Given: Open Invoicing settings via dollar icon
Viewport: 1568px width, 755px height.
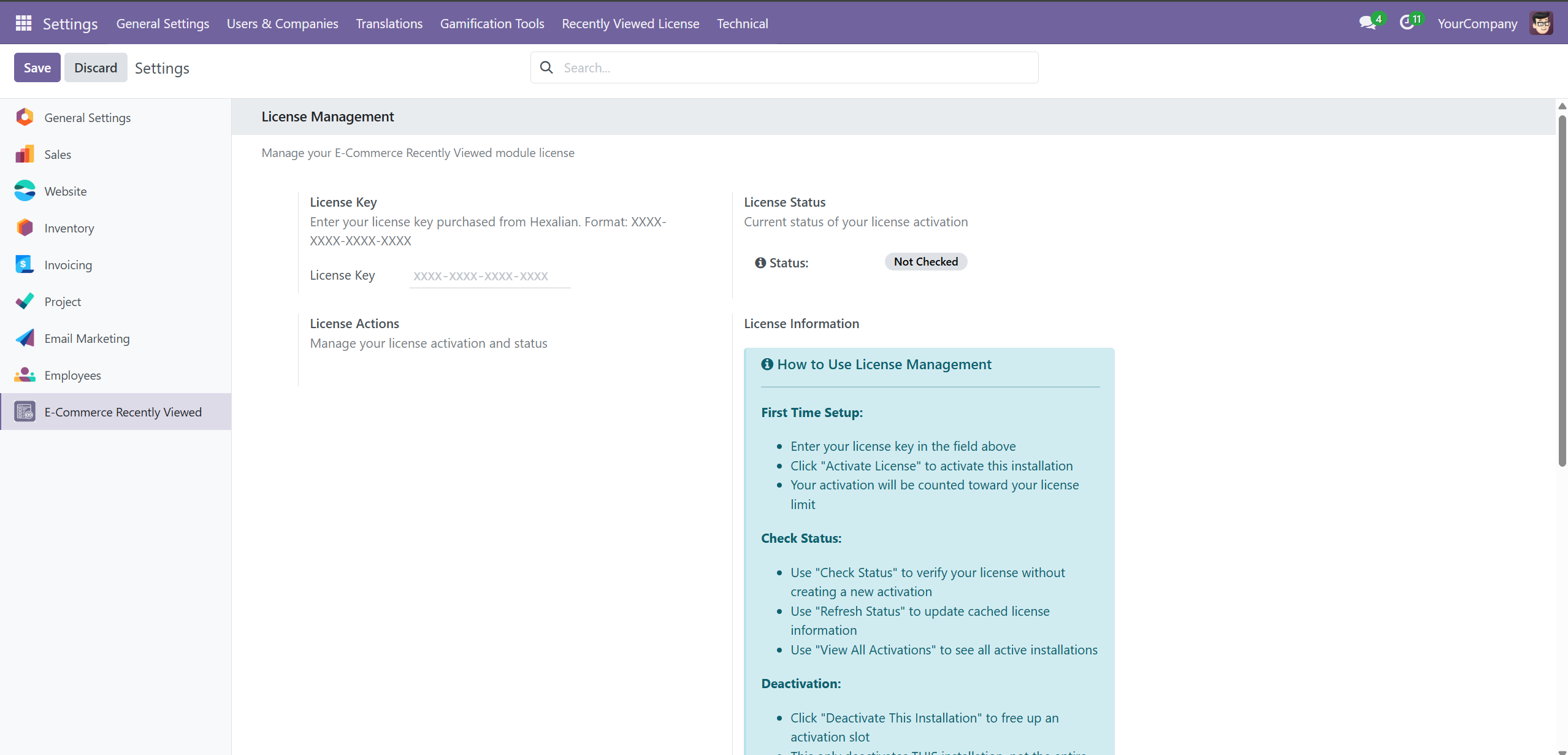Looking at the screenshot, I should point(24,264).
